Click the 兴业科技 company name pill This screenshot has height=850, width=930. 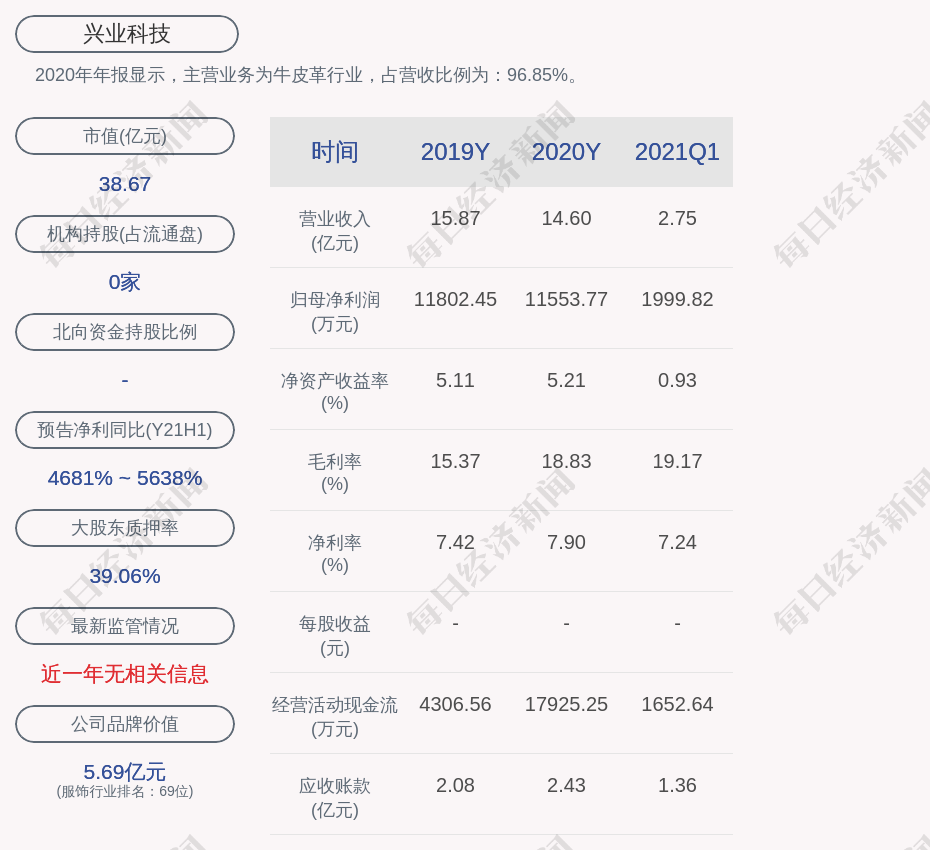pyautogui.click(x=127, y=34)
